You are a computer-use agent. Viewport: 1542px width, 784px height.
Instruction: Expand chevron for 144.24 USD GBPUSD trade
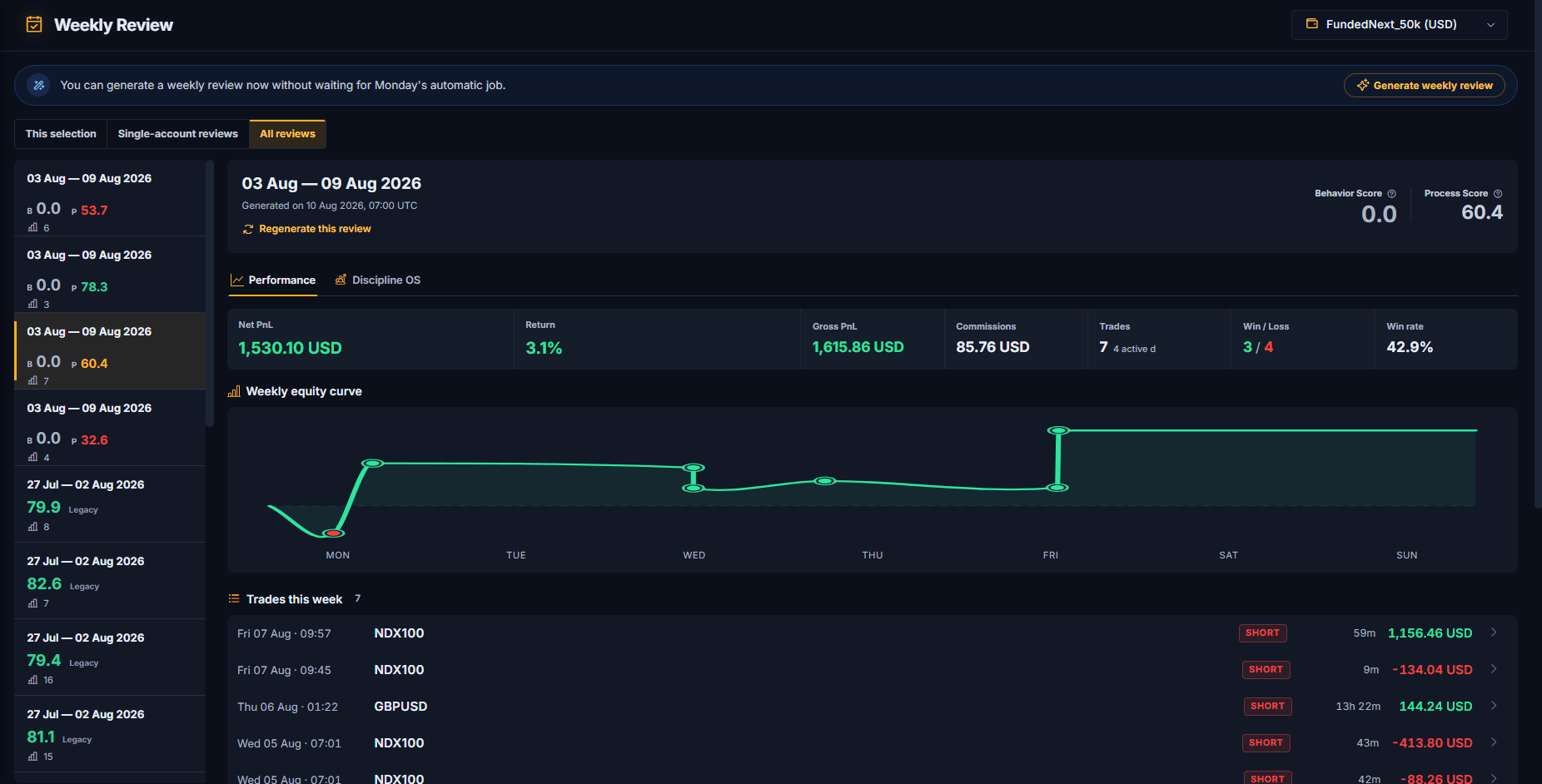pos(1495,706)
